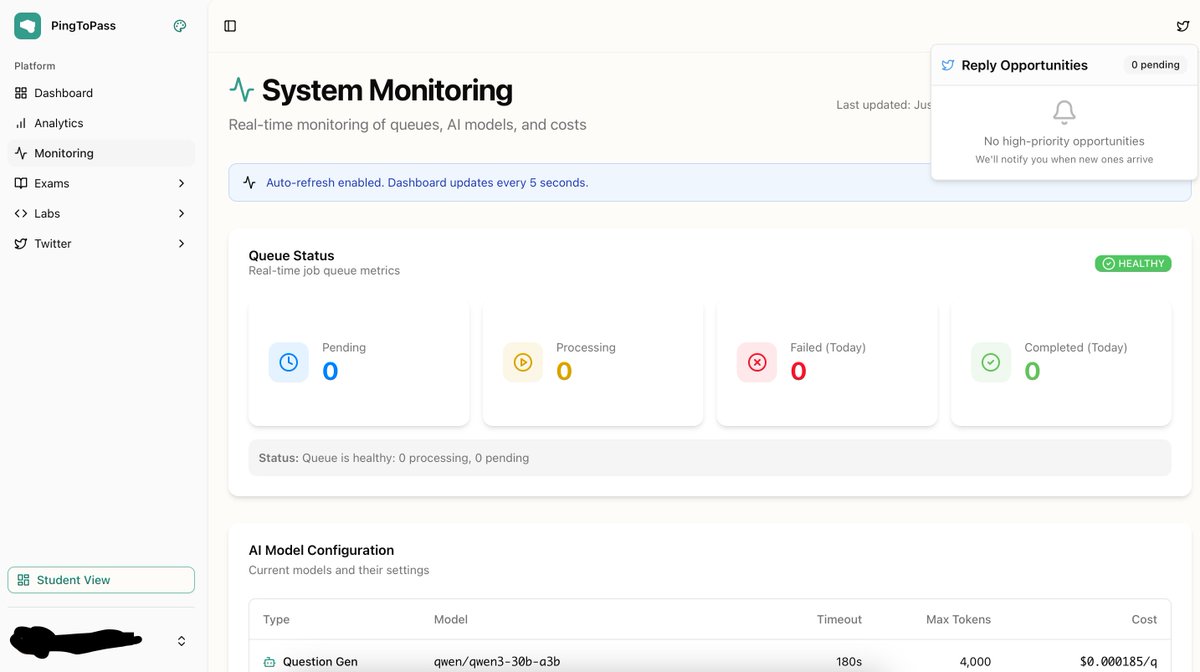Click the Question Gen robot icon
1200x672 pixels.
(269, 662)
